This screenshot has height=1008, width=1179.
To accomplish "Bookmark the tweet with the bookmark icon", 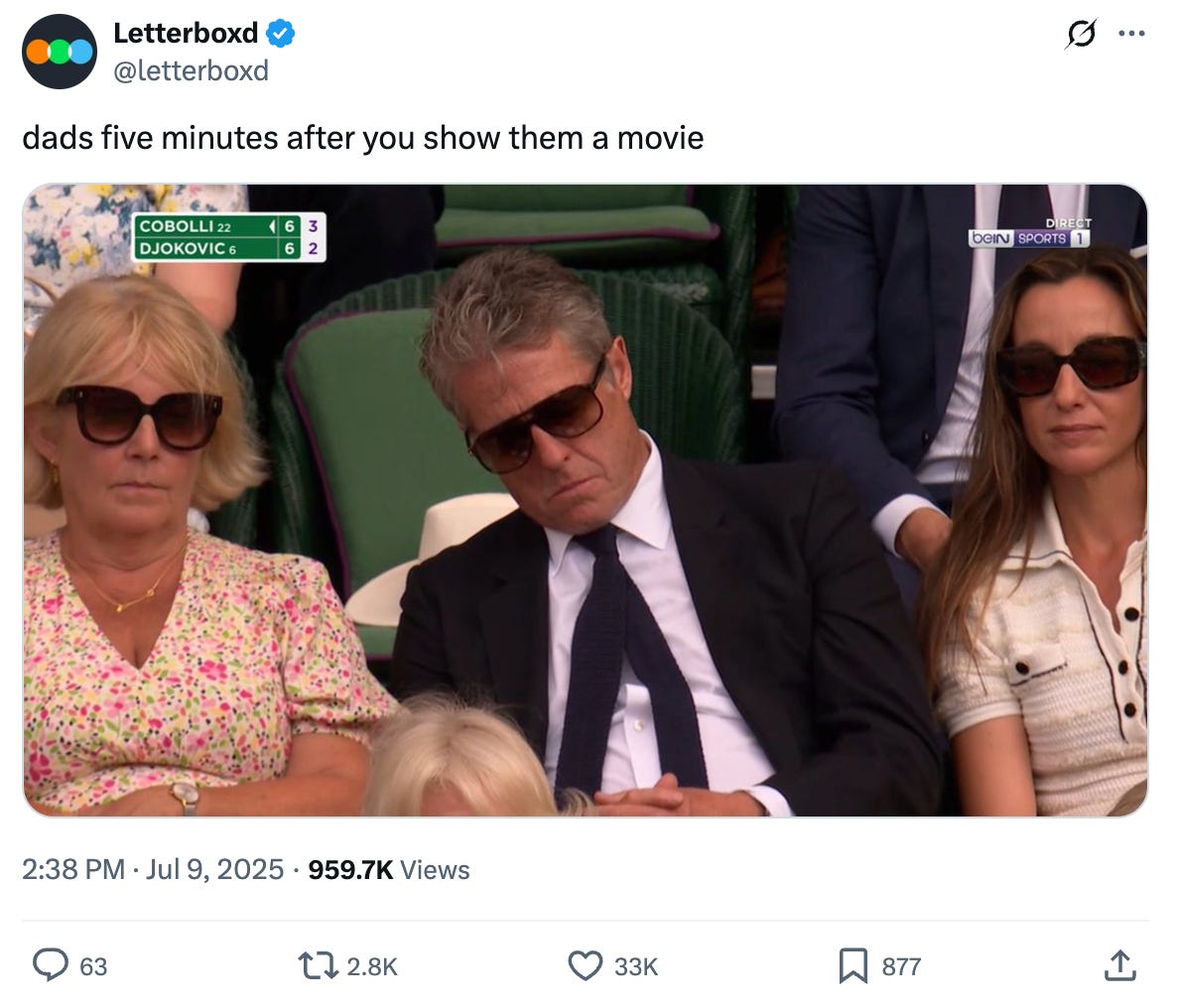I will tap(852, 965).
